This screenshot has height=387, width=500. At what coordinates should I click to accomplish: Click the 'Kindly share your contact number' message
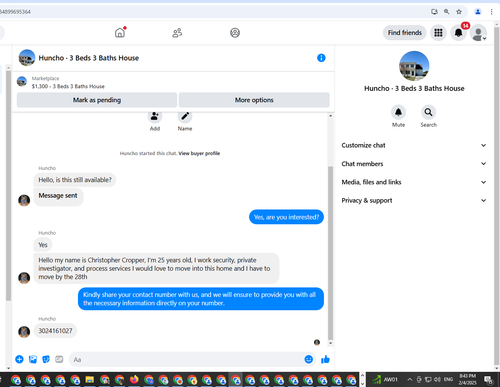tap(201, 299)
